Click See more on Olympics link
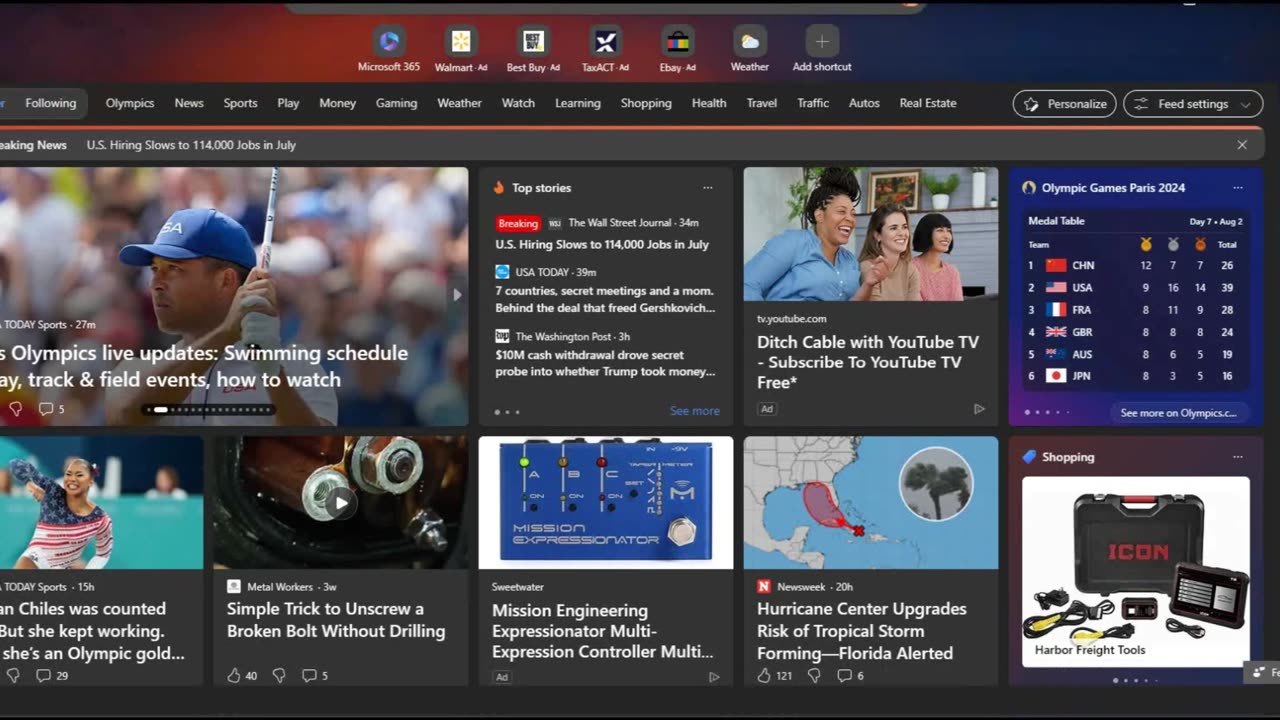1280x720 pixels. tap(1178, 413)
